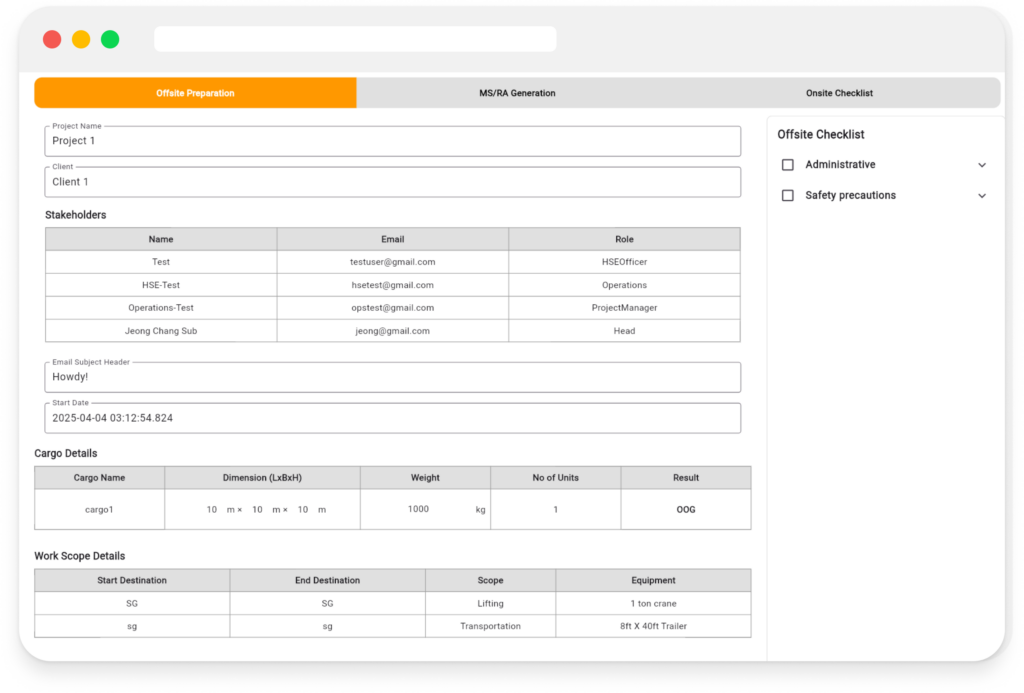Click the HSEOfficer role cell for Test

click(624, 262)
